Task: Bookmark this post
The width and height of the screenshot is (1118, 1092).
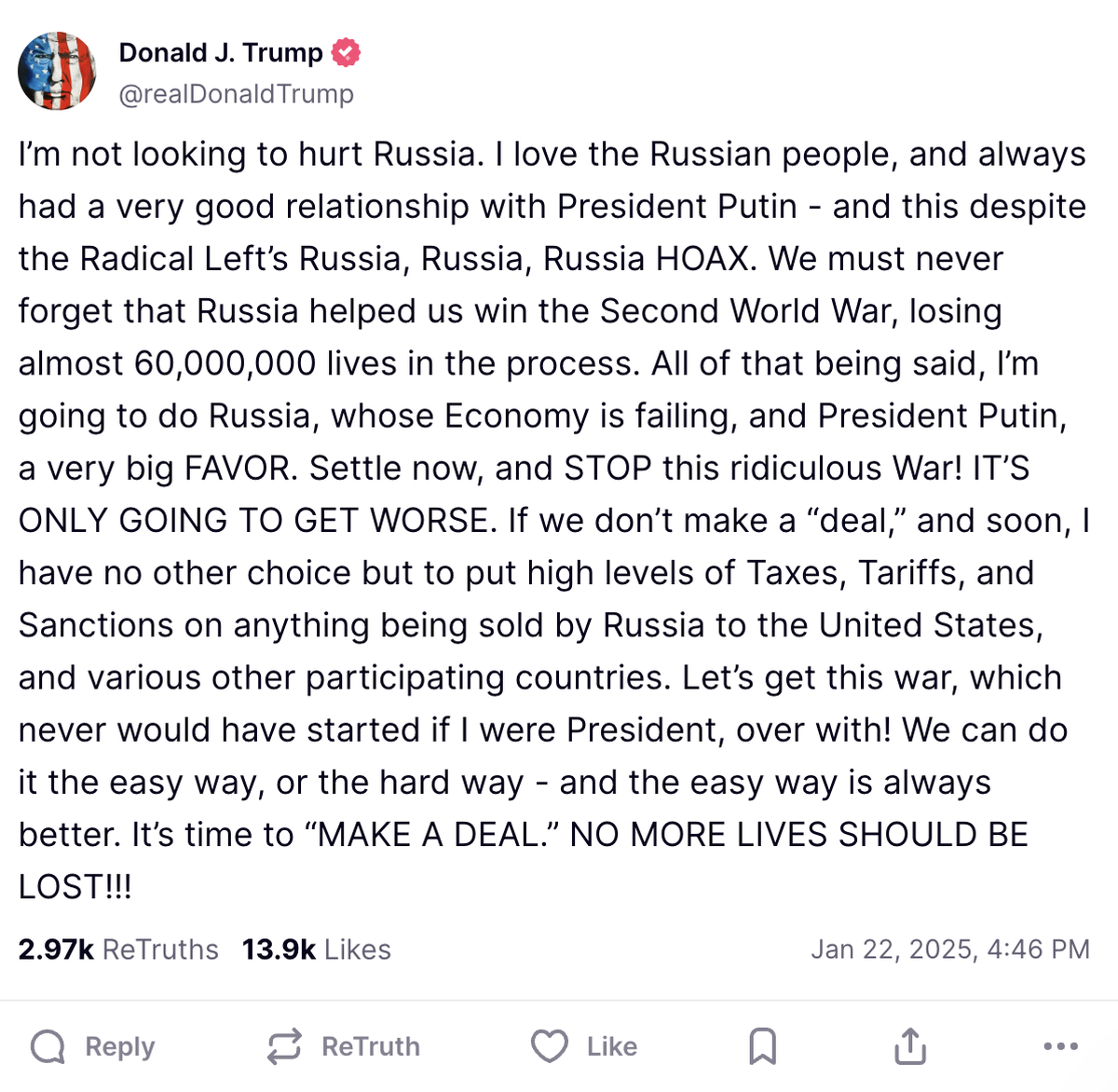Action: [x=762, y=1046]
